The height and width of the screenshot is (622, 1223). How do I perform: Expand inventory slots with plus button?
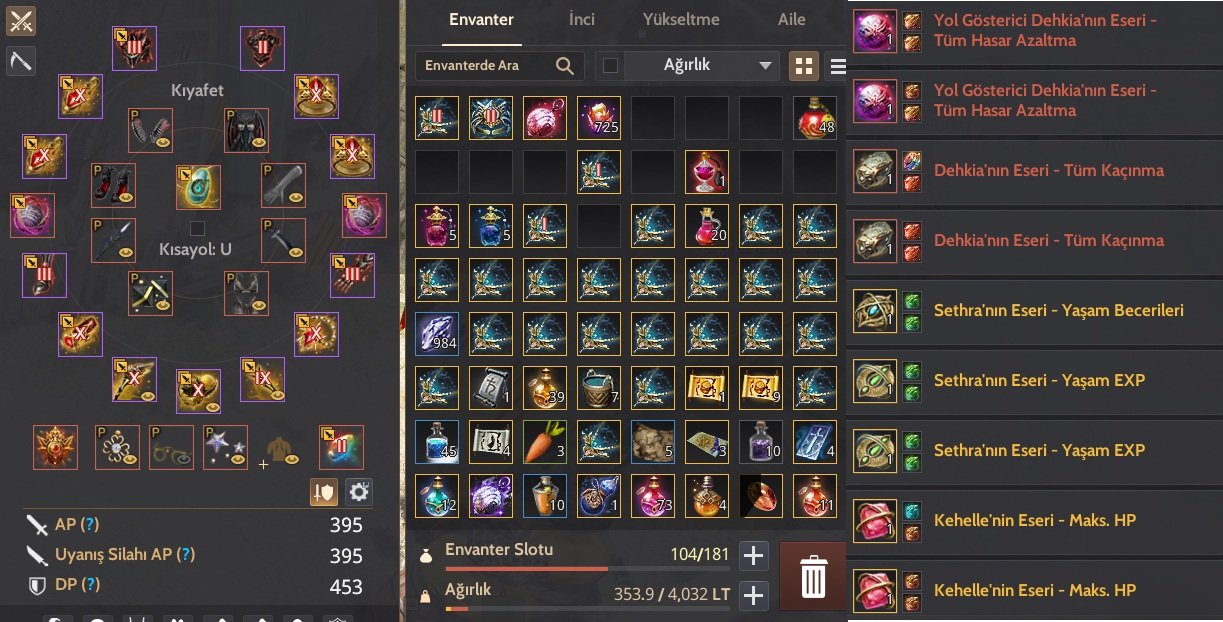click(x=753, y=556)
